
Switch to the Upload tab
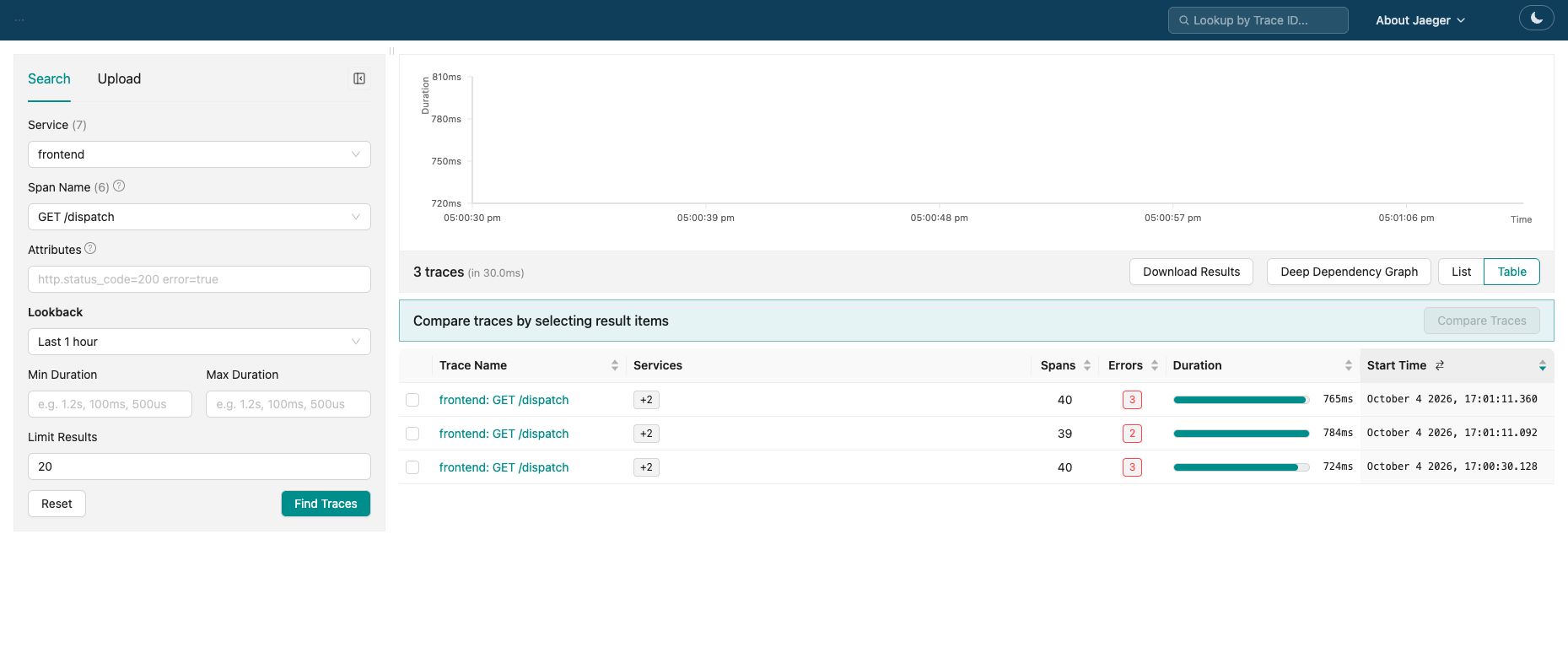click(x=119, y=78)
